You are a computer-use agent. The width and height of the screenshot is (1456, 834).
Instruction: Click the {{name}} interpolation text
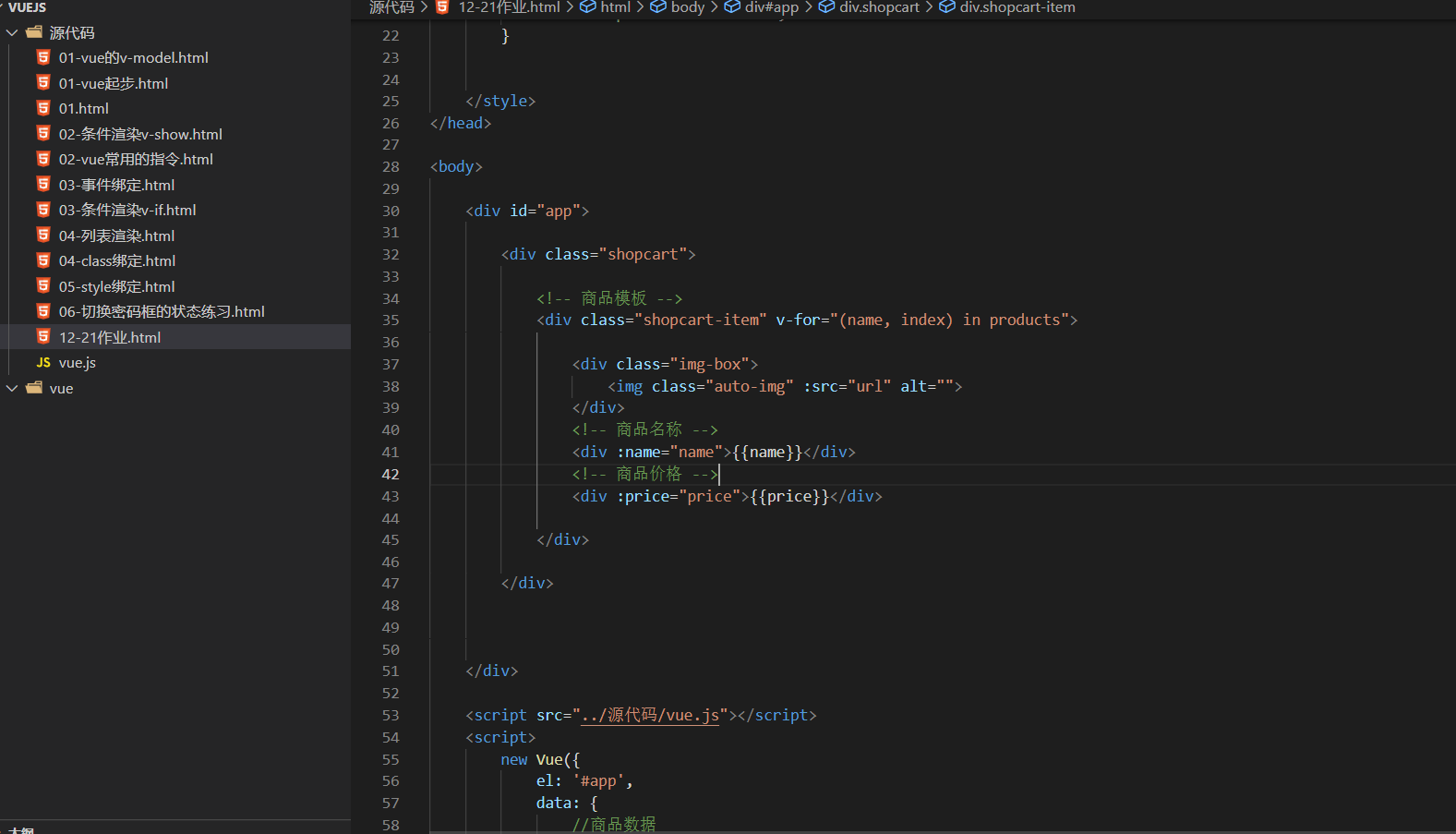(x=767, y=452)
